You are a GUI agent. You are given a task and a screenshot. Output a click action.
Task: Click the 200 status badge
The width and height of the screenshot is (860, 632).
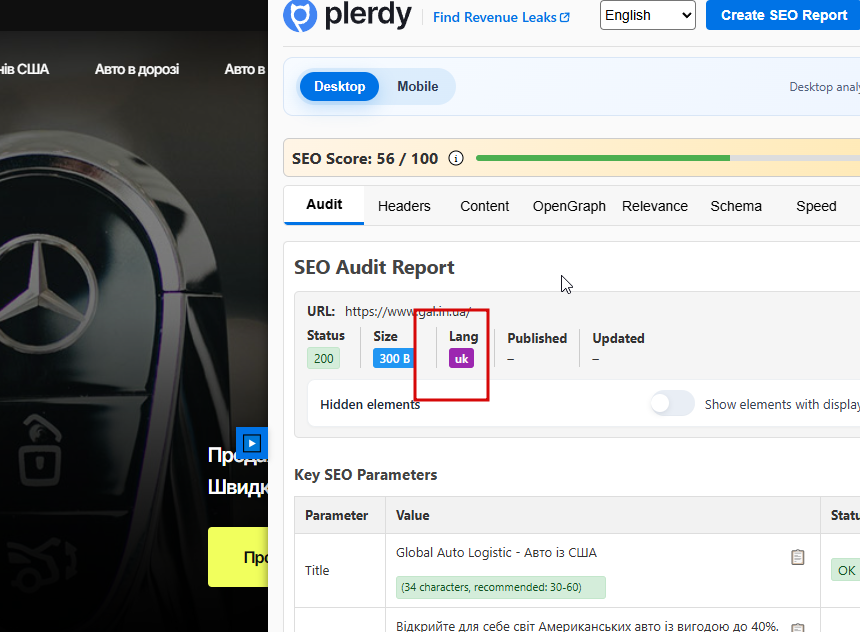pos(324,359)
